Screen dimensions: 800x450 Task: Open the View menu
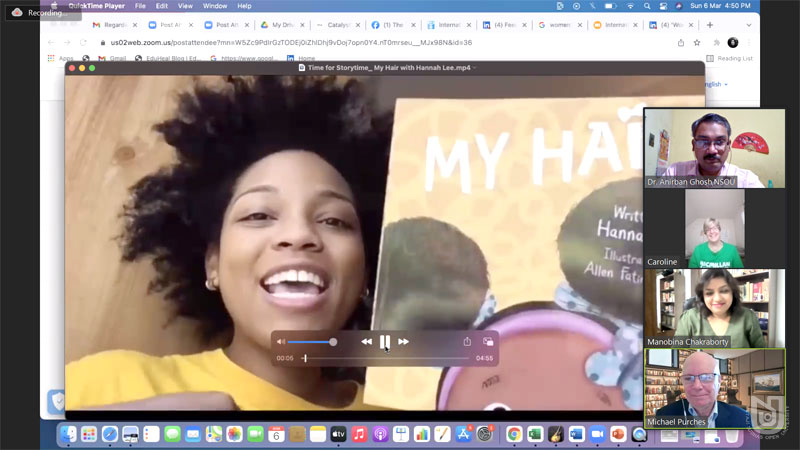click(185, 6)
